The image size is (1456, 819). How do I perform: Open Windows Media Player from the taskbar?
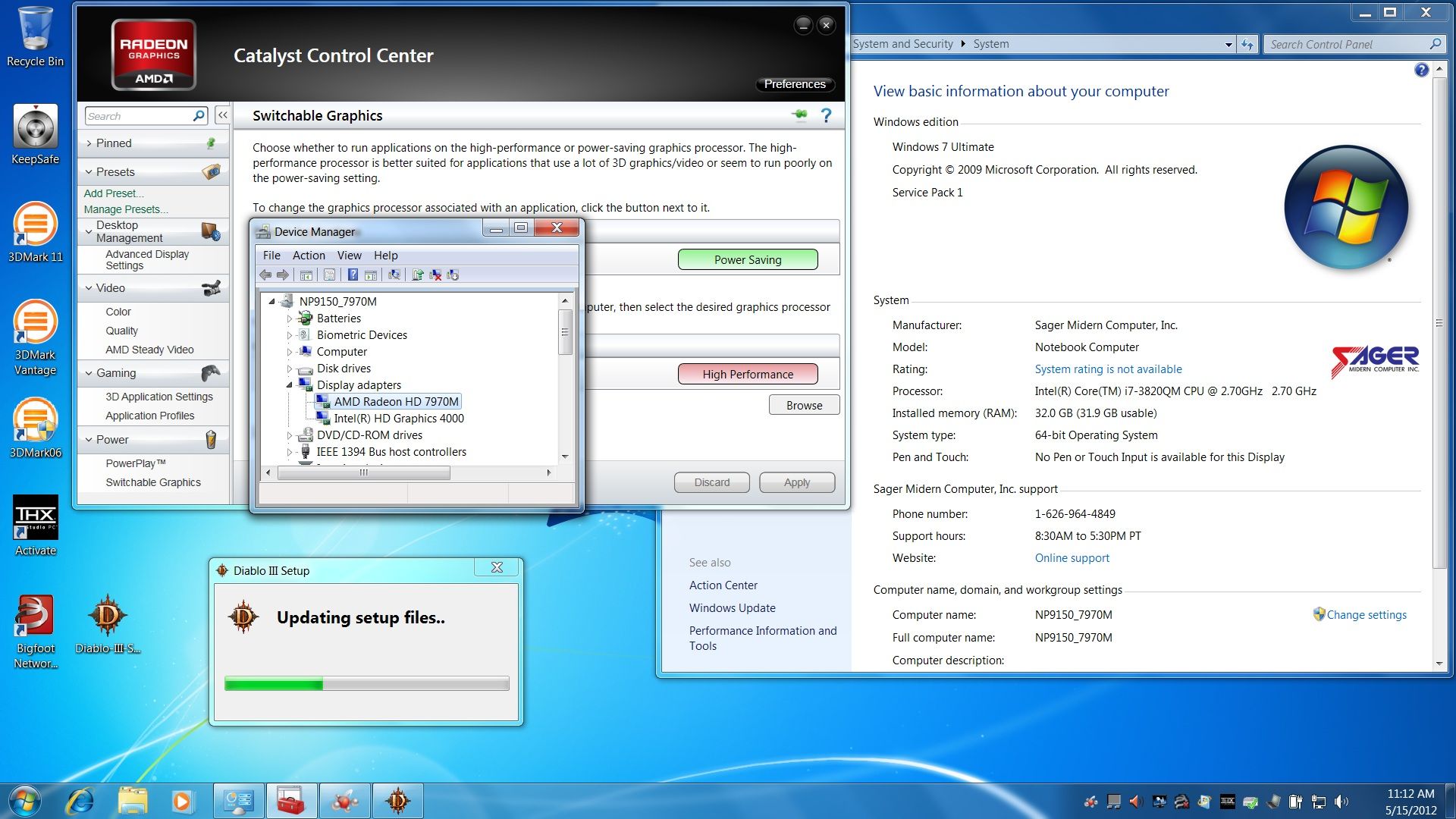(x=182, y=801)
